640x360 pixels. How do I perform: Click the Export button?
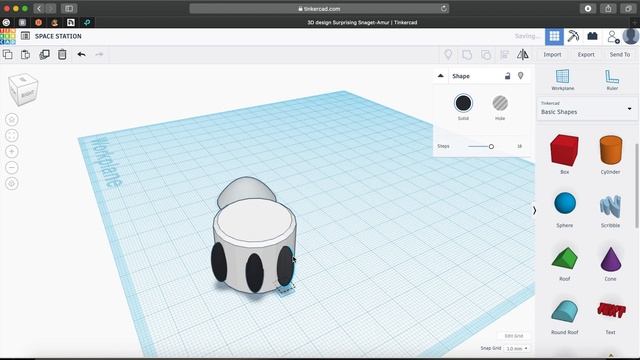click(x=586, y=54)
